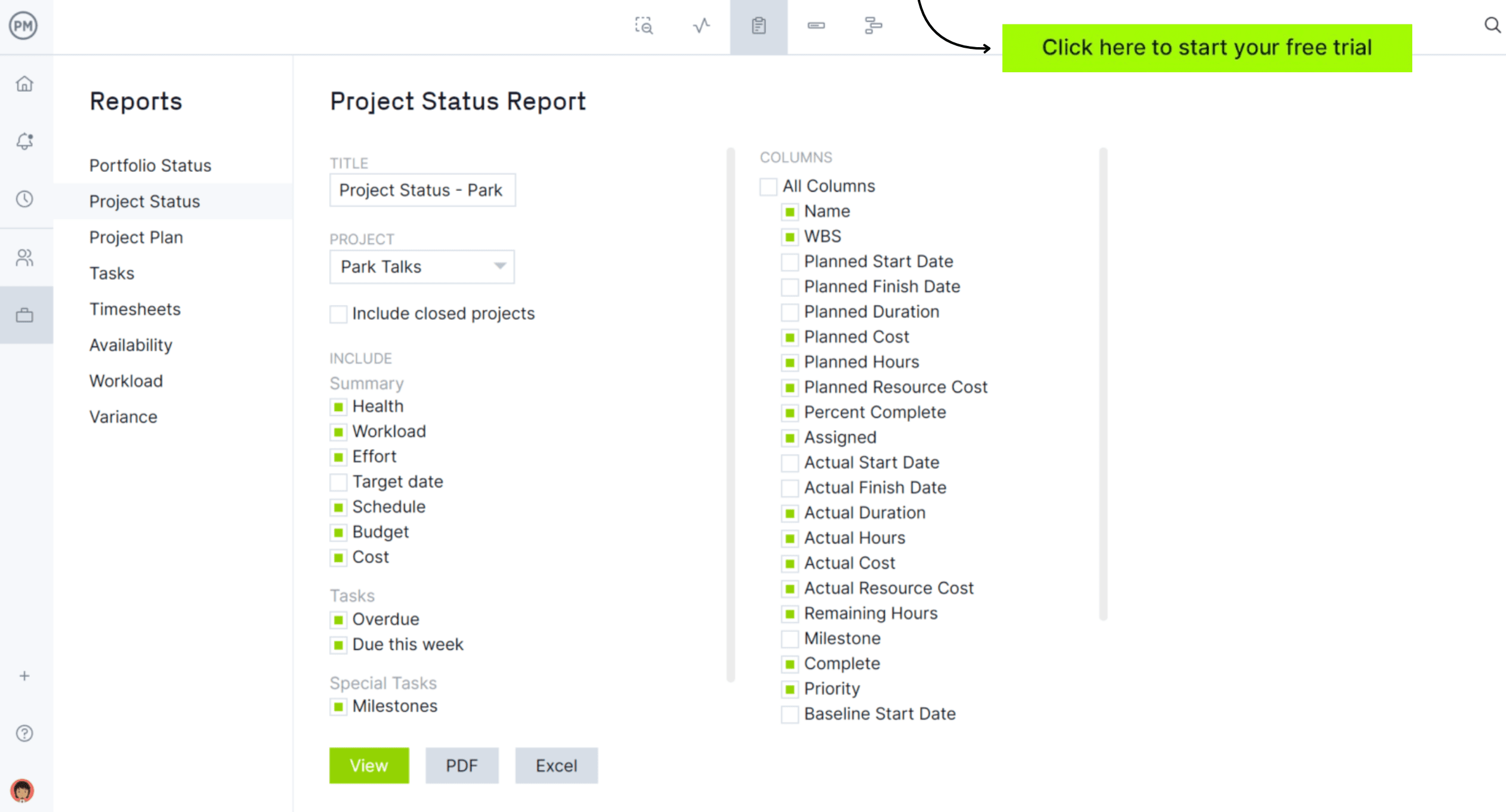Image resolution: width=1506 pixels, height=812 pixels.
Task: Click the clipboard/tasks icon in toolbar
Action: [x=758, y=26]
